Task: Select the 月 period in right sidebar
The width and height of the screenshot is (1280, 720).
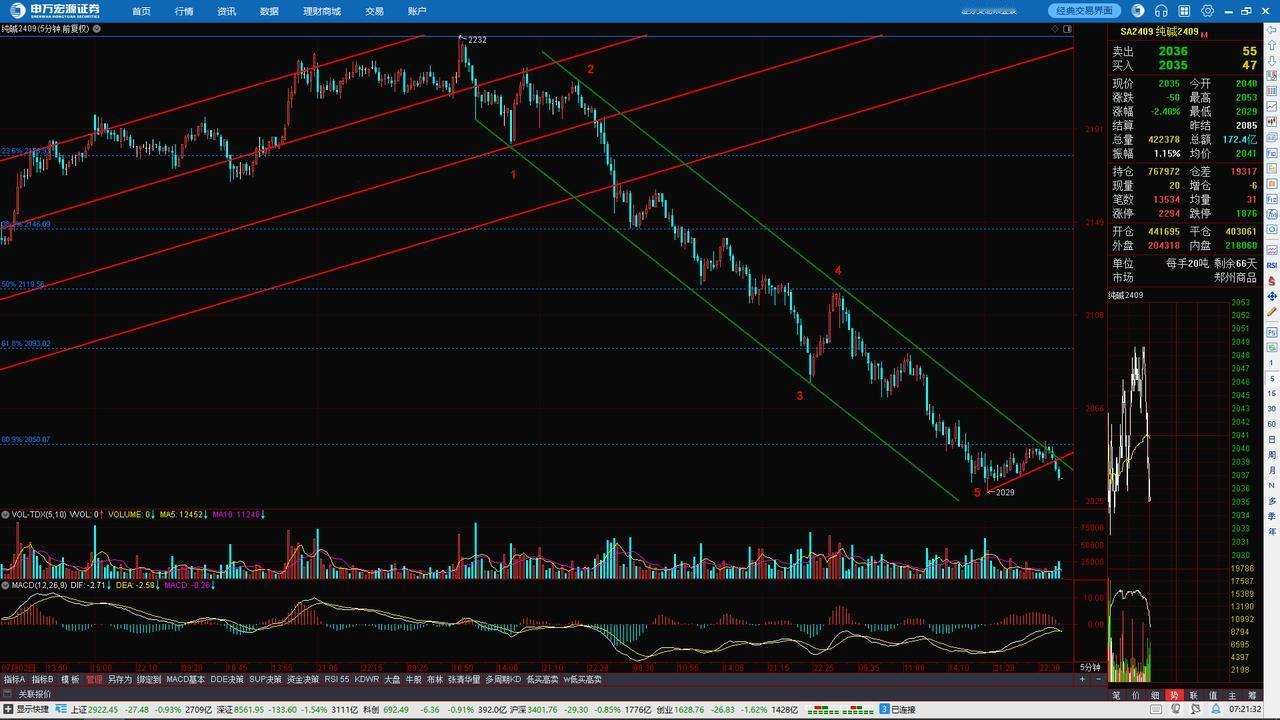Action: coord(1272,470)
